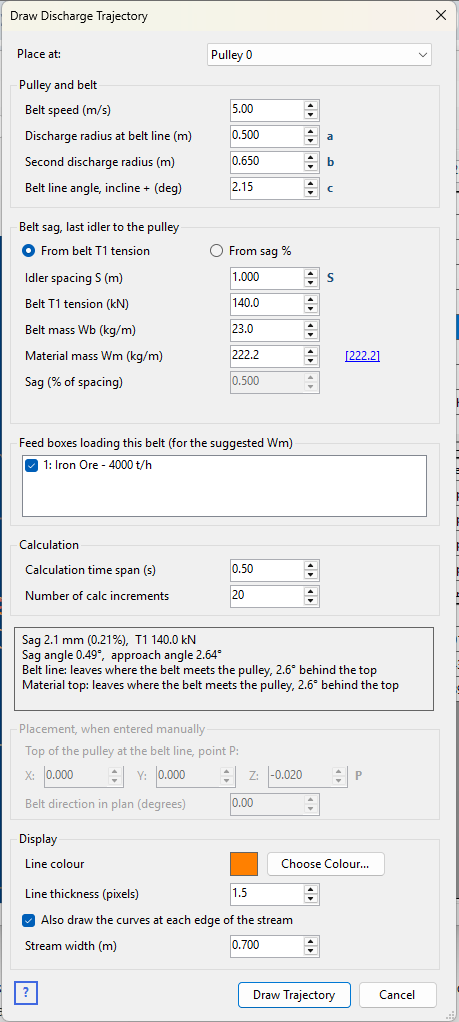This screenshot has height=1022, width=459.
Task: Click the Stream width (m) field
Action: [x=266, y=946]
